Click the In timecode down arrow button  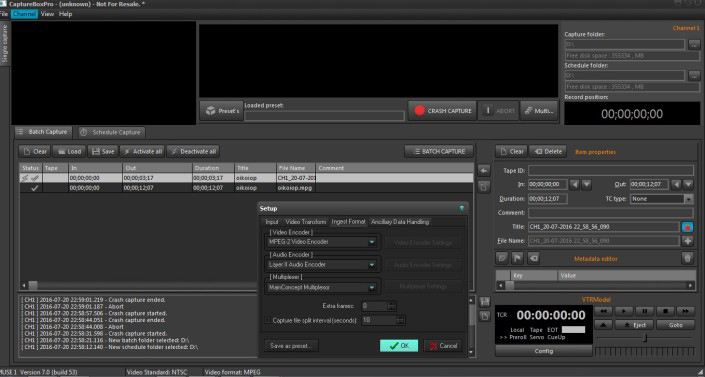coord(586,184)
